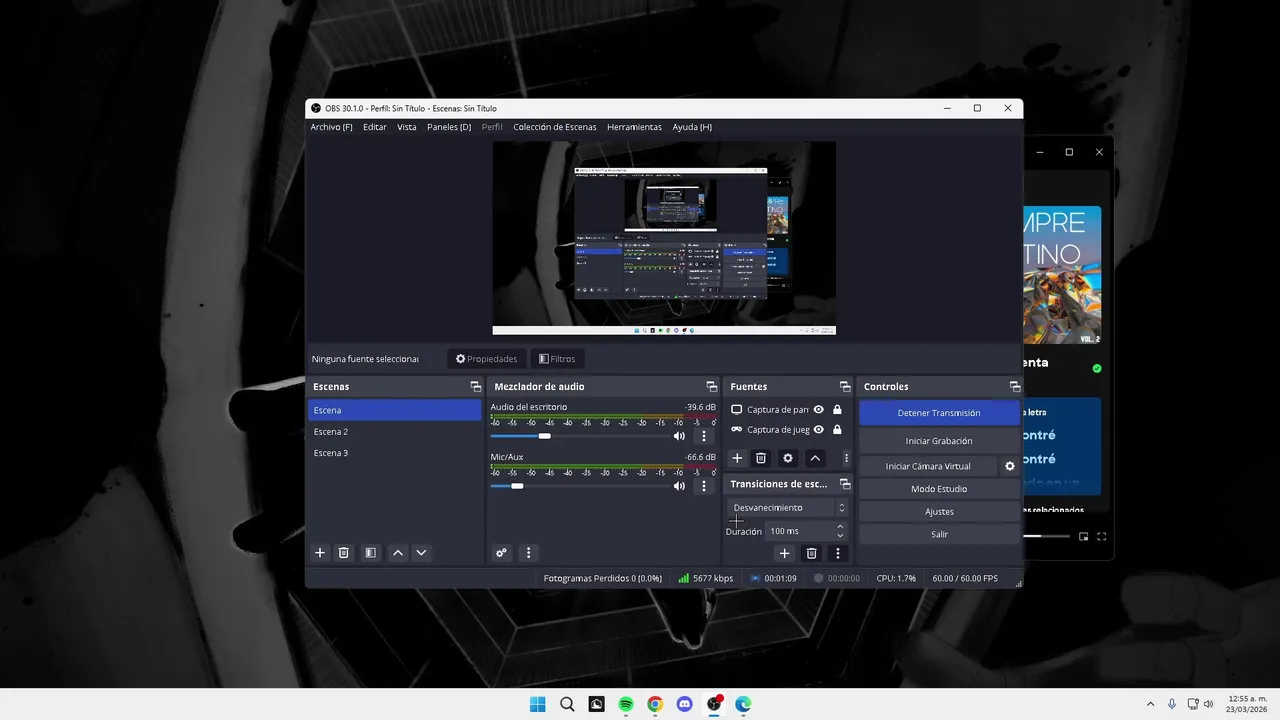Image resolution: width=1280 pixels, height=720 pixels.
Task: Add a new source in Fuentes
Action: pyautogui.click(x=737, y=458)
